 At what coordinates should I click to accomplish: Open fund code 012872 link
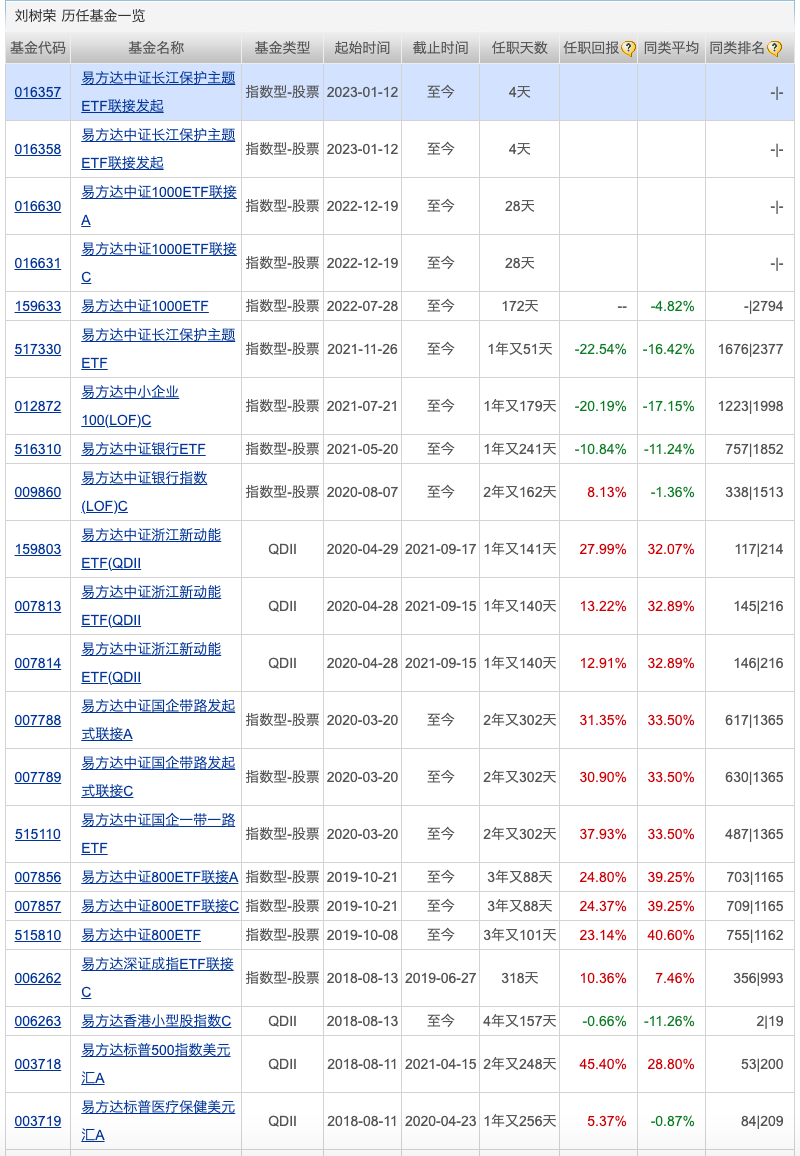[38, 406]
